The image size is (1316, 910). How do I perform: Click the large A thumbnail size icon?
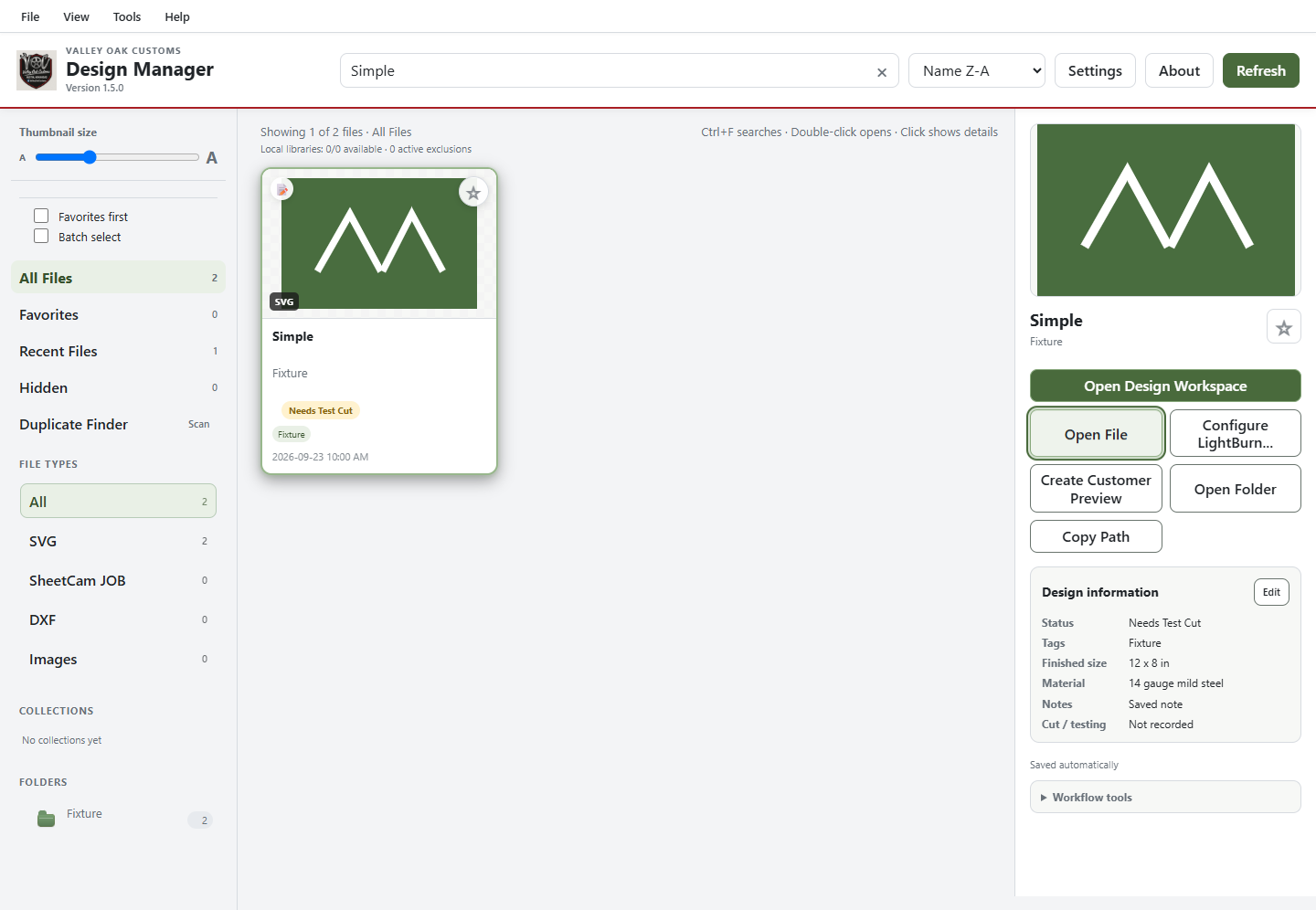(212, 158)
